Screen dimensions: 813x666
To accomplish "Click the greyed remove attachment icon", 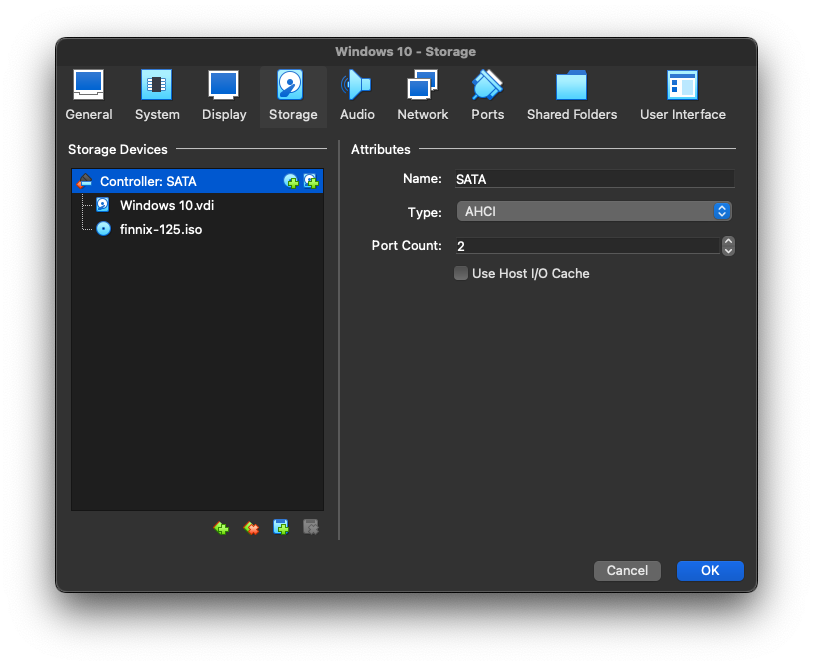I will tap(311, 527).
